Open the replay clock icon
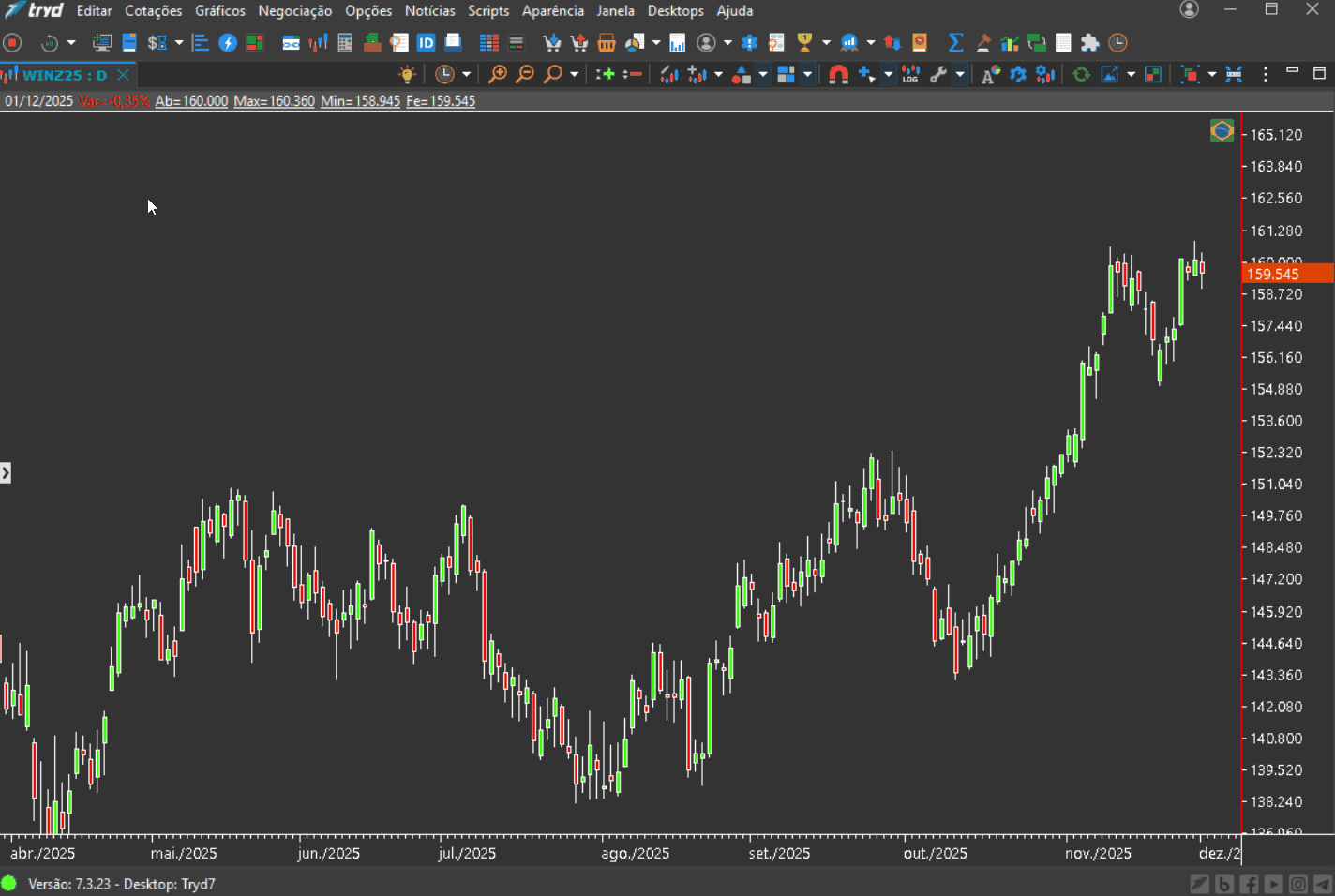 point(50,43)
